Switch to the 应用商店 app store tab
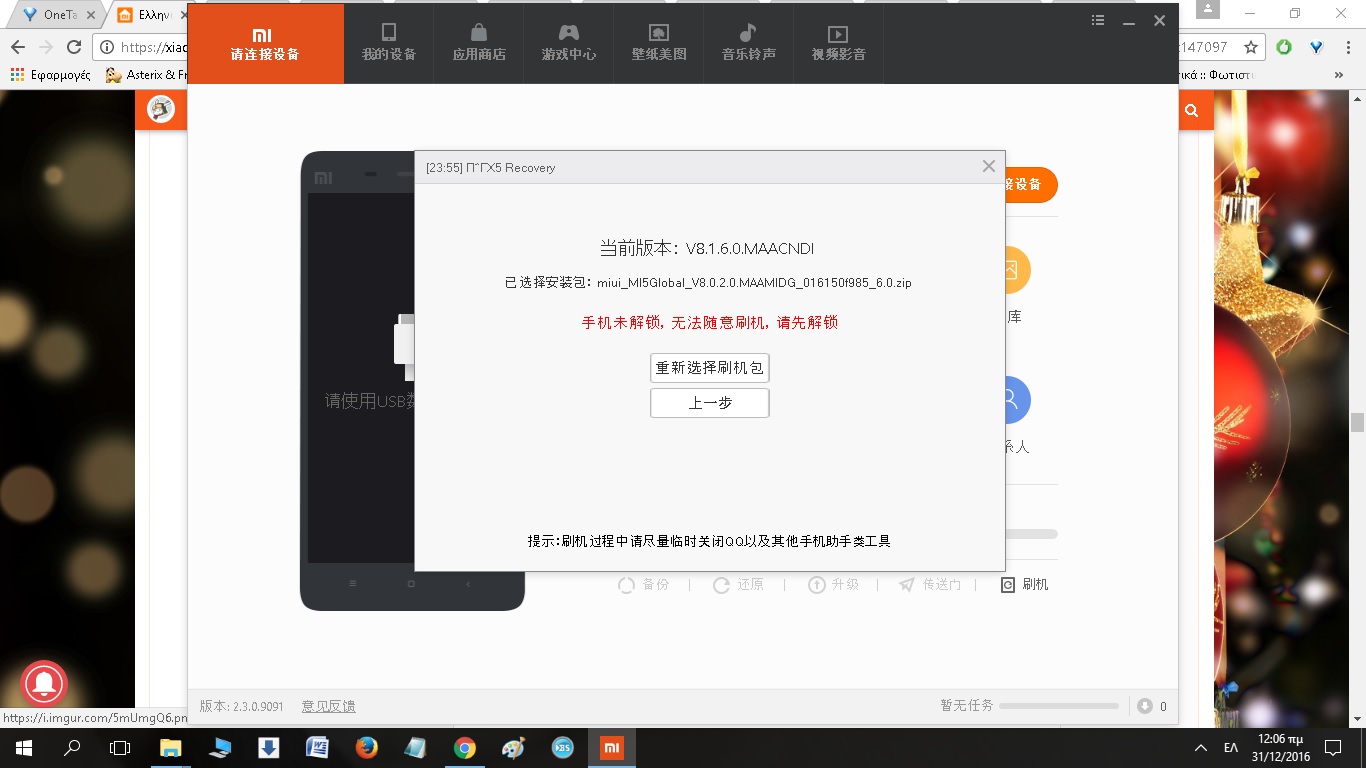Screen dimensions: 1366x768 pos(479,44)
